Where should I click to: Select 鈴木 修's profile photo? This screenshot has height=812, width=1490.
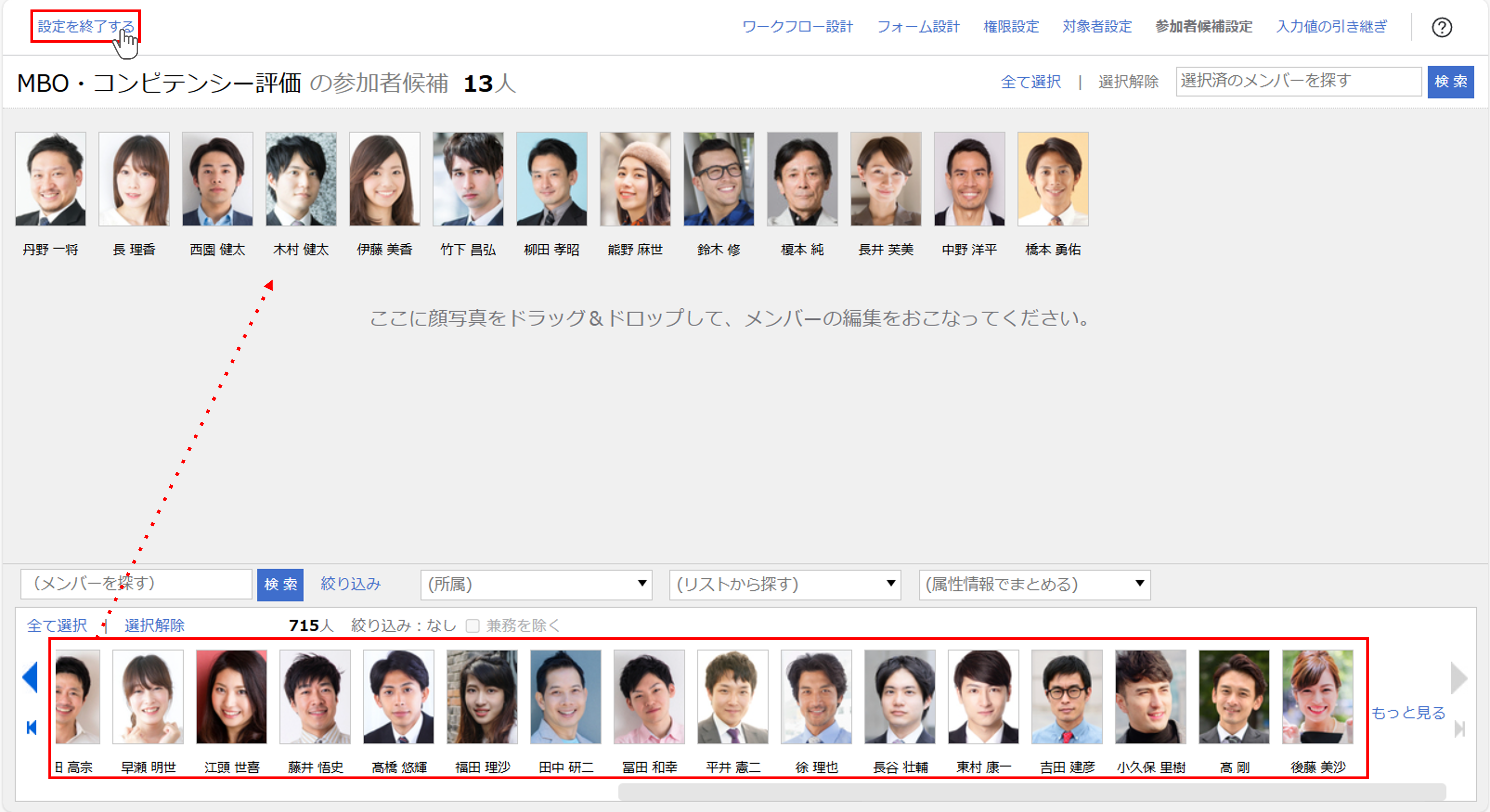click(x=718, y=179)
